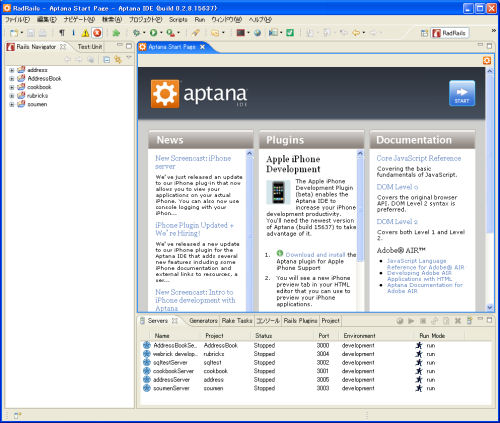
Task: Sort servers by Port column header
Action: pos(324,336)
